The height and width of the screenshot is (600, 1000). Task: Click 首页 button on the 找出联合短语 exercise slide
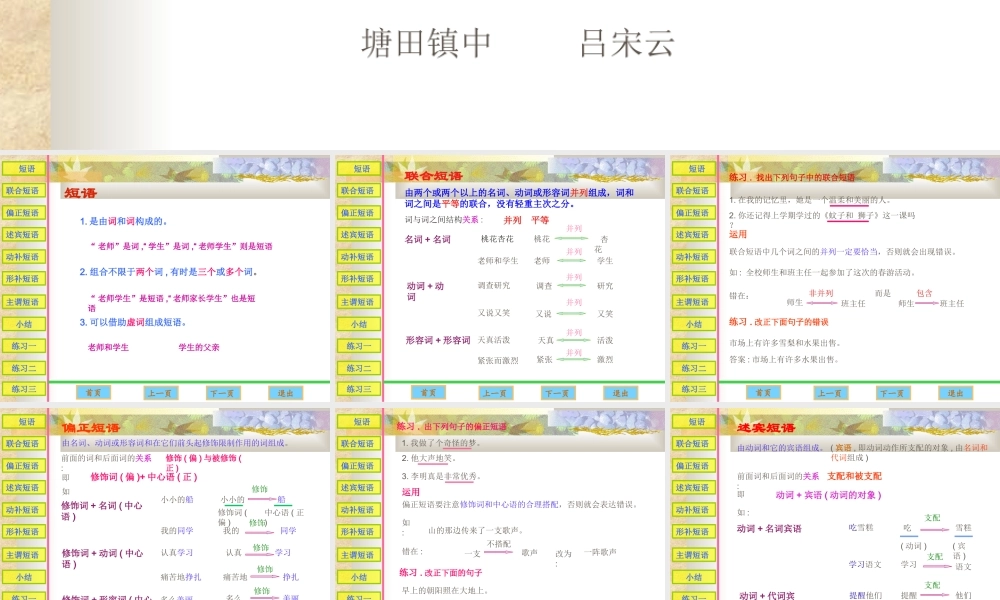pos(763,393)
